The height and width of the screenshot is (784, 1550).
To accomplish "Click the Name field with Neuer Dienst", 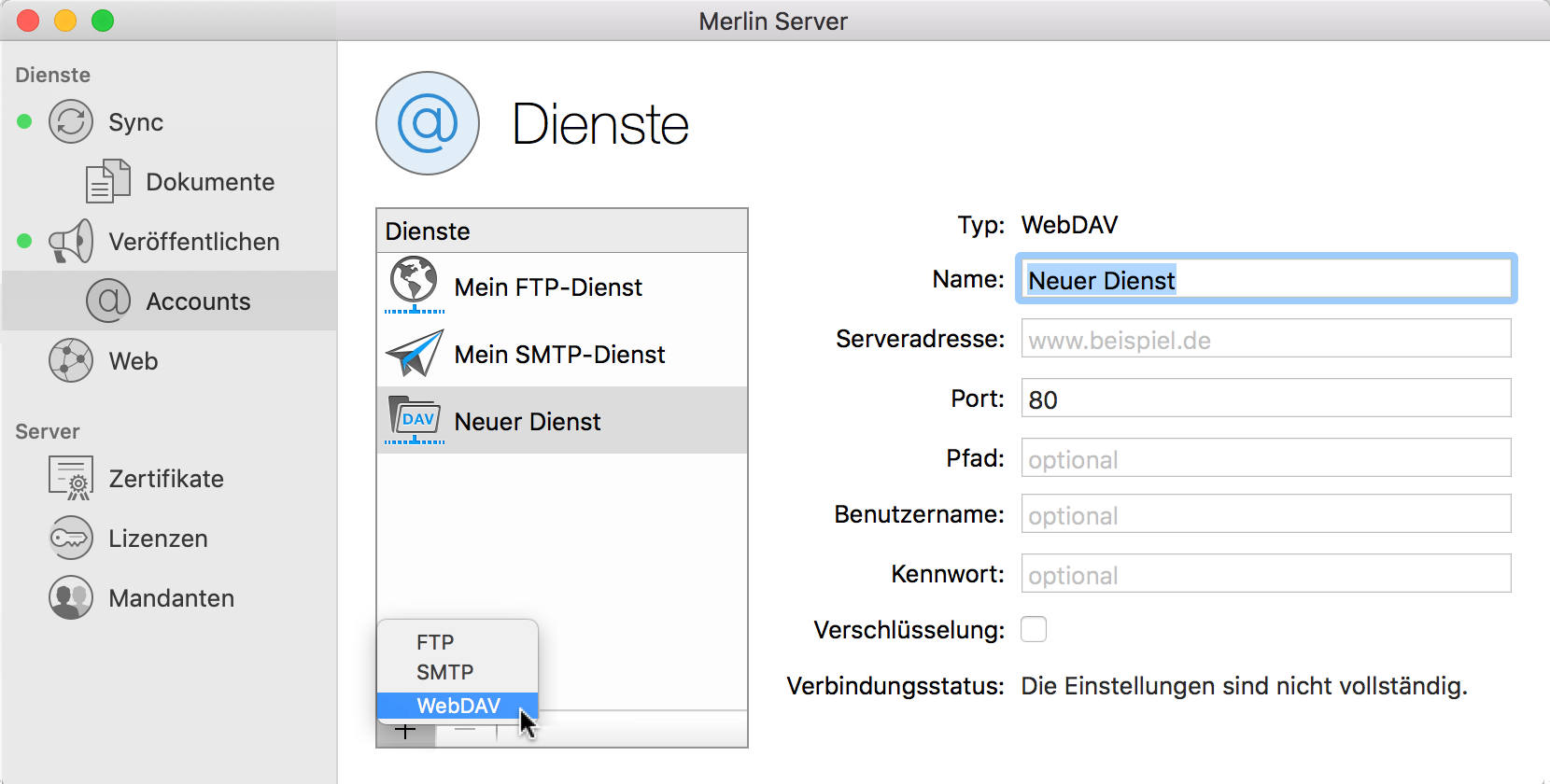I will 1266,279.
